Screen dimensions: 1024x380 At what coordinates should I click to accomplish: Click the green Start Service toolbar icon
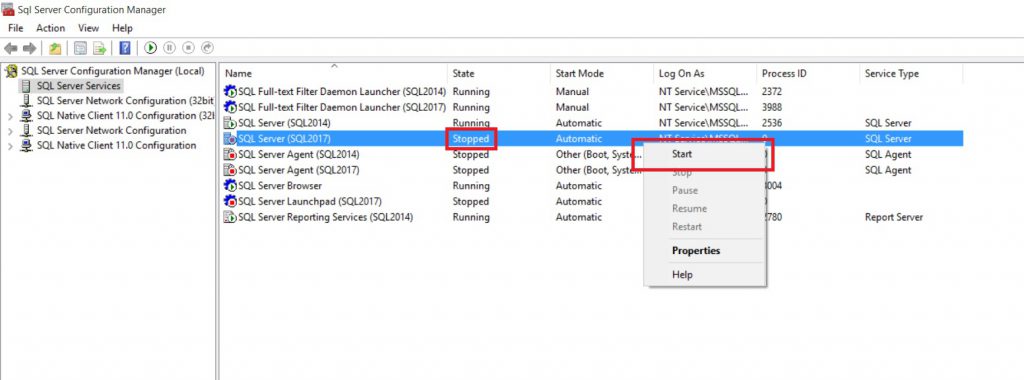point(151,48)
